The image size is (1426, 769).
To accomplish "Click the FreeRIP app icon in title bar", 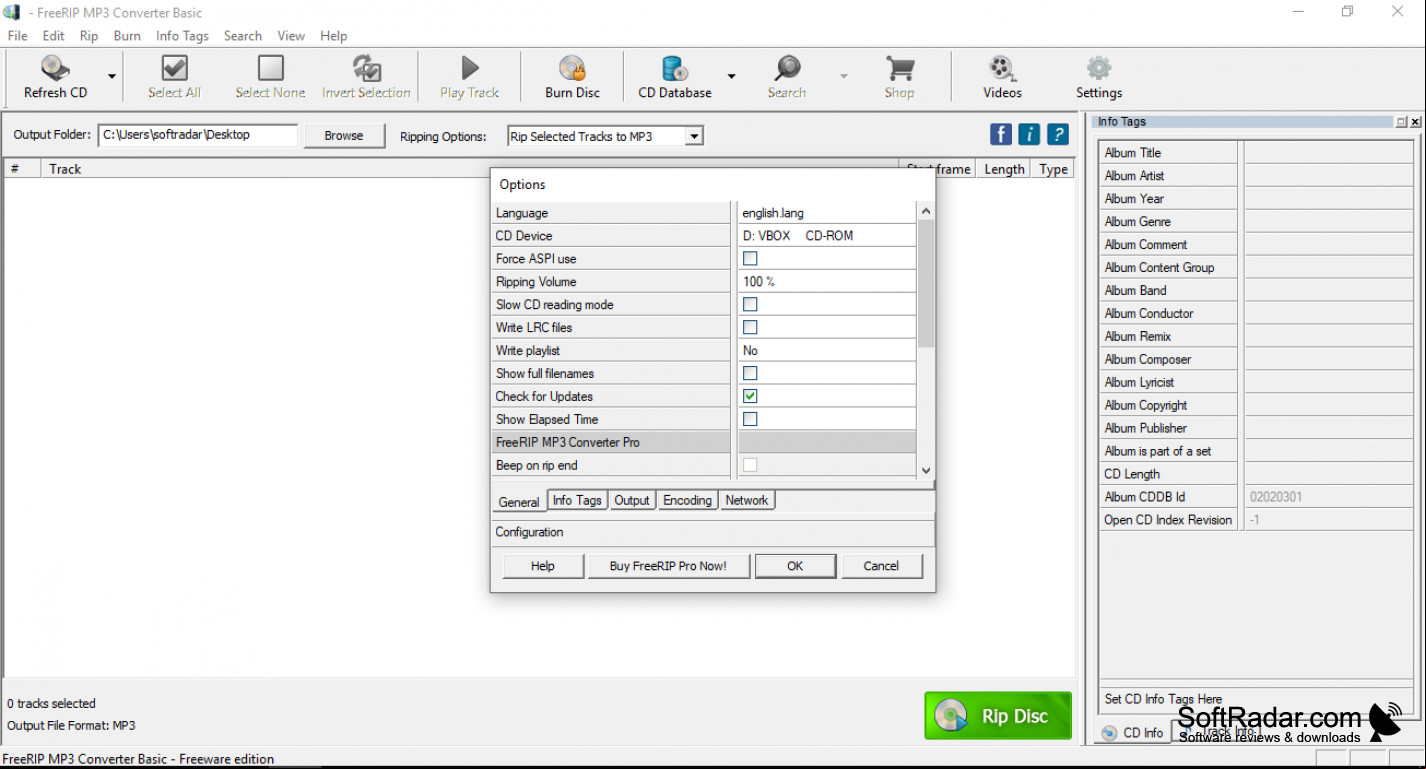I will 12,12.
